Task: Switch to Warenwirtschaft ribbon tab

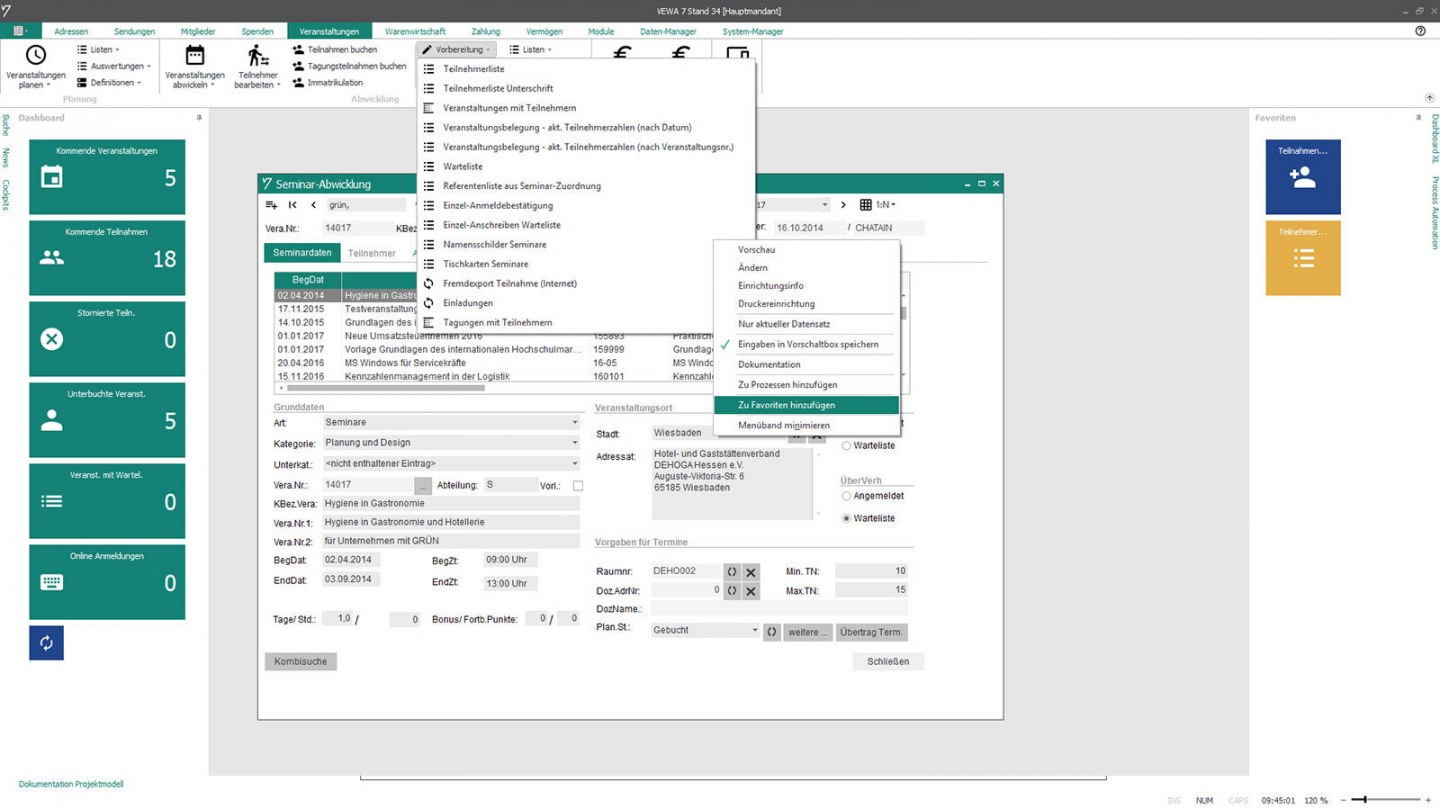Action: pyautogui.click(x=415, y=31)
